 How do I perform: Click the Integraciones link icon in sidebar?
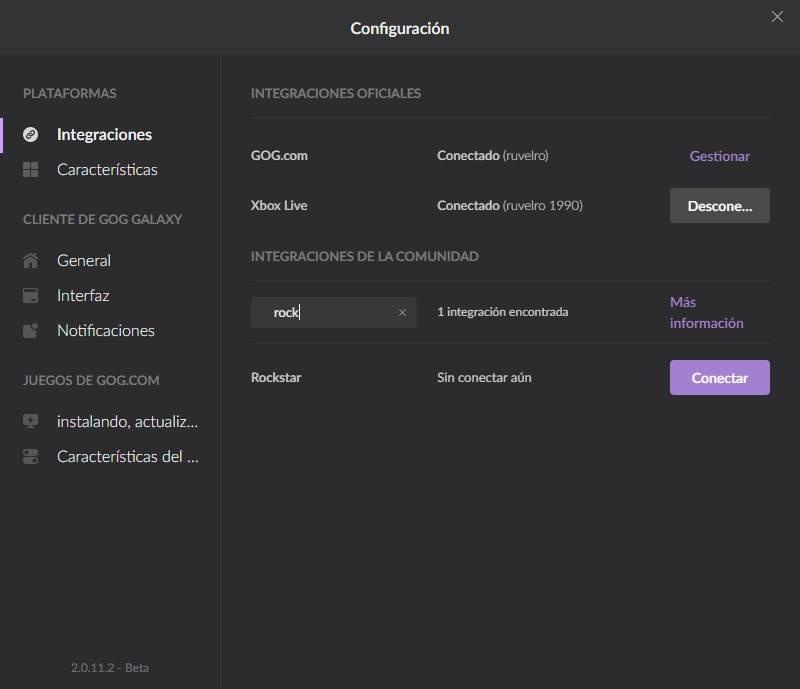tap(31, 134)
